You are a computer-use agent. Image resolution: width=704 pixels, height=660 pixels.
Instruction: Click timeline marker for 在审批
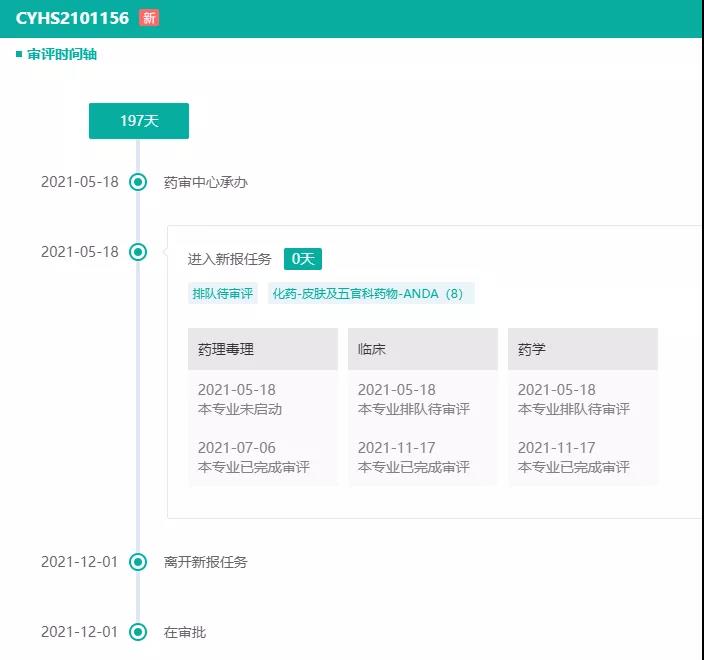138,632
